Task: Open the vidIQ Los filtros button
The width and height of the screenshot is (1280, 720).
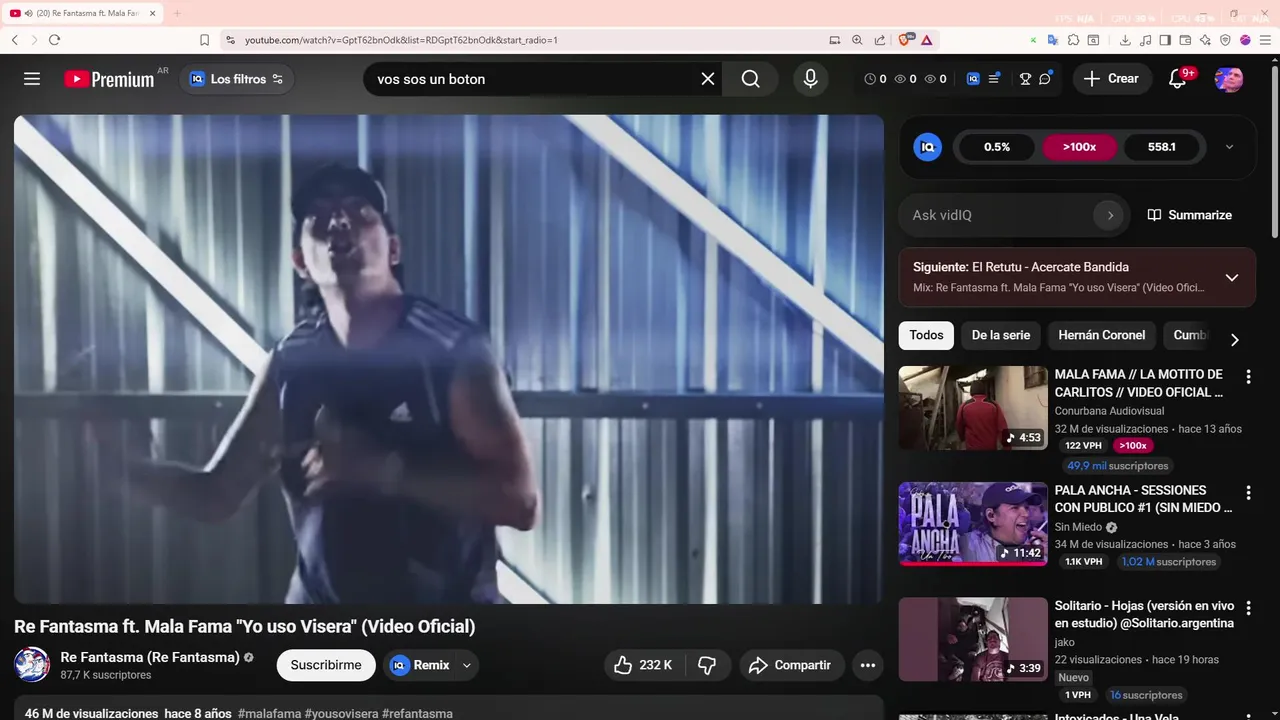Action: [237, 79]
